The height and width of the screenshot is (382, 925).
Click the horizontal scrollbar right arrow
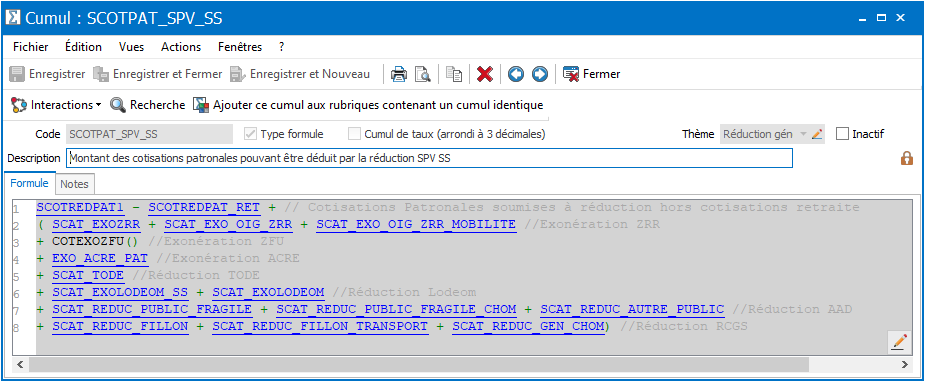pyautogui.click(x=906, y=365)
